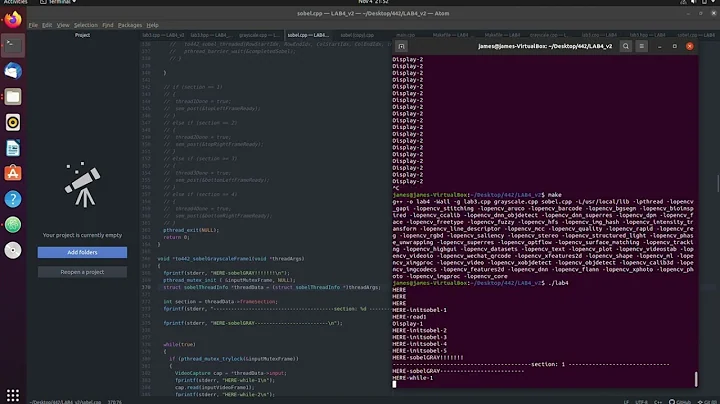Click the new tab button in the terminal window

tap(401, 46)
